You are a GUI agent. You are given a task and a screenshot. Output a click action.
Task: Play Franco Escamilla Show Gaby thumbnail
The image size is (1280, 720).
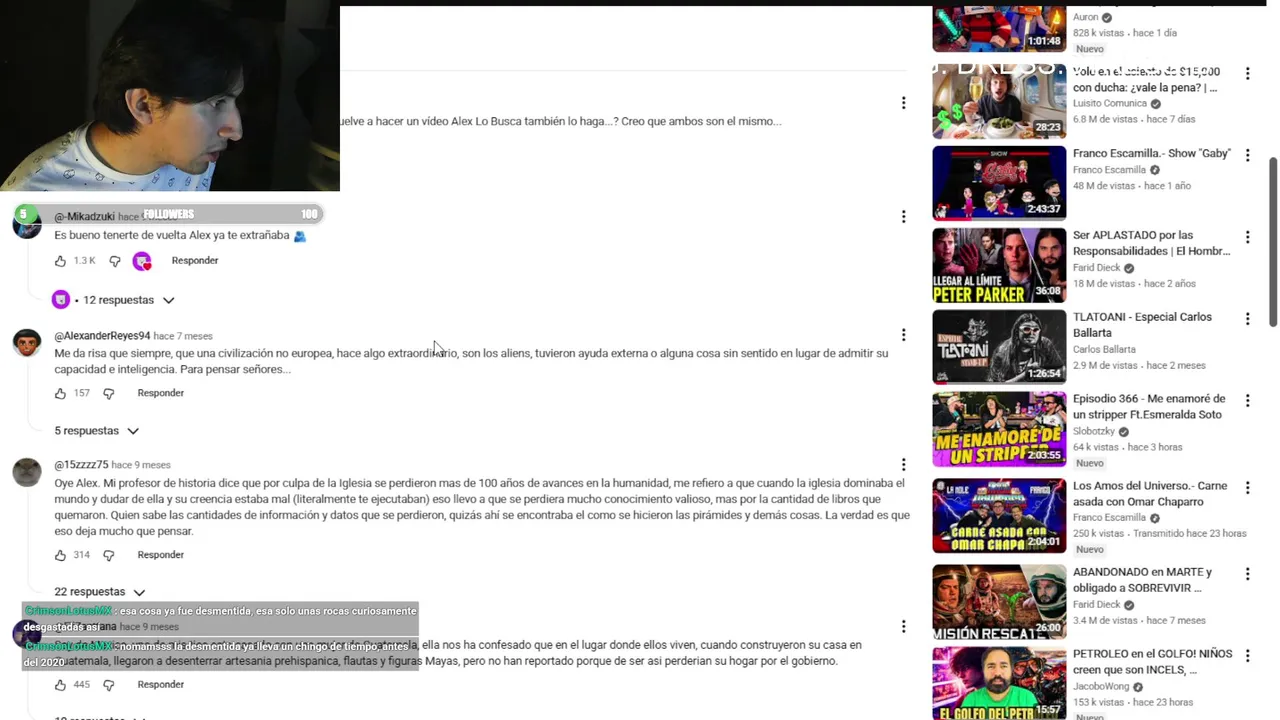[x=999, y=183]
